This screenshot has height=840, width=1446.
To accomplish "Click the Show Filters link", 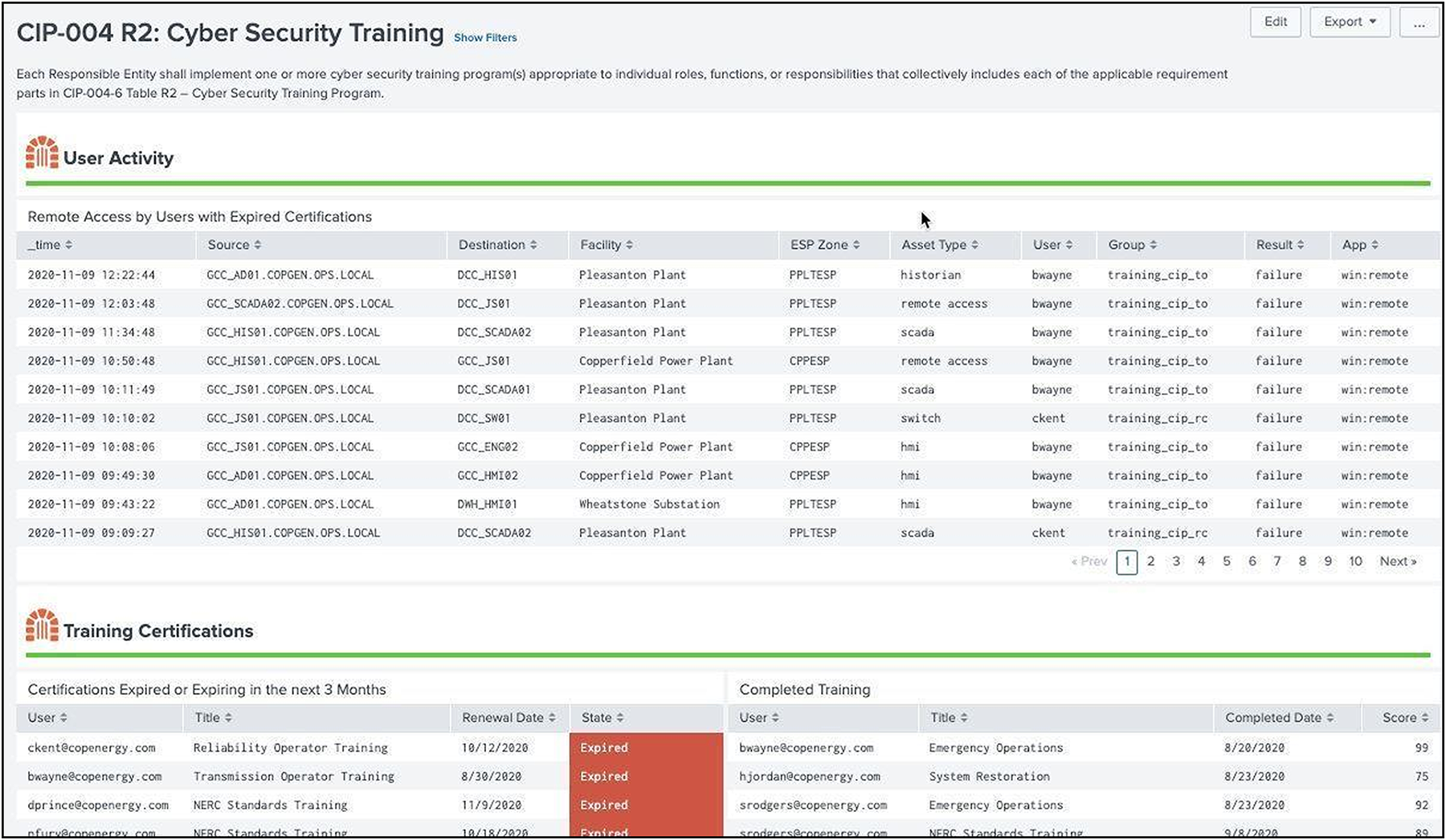I will (485, 38).
